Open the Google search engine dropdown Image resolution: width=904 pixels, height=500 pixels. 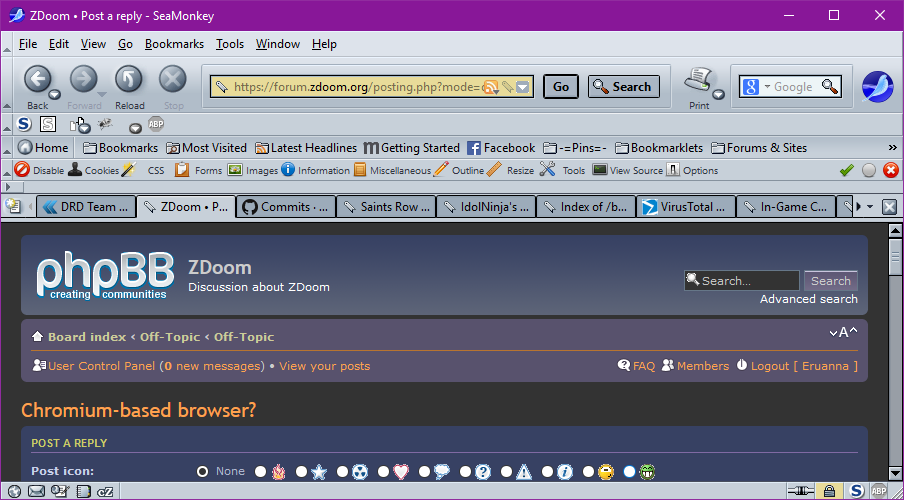point(767,87)
